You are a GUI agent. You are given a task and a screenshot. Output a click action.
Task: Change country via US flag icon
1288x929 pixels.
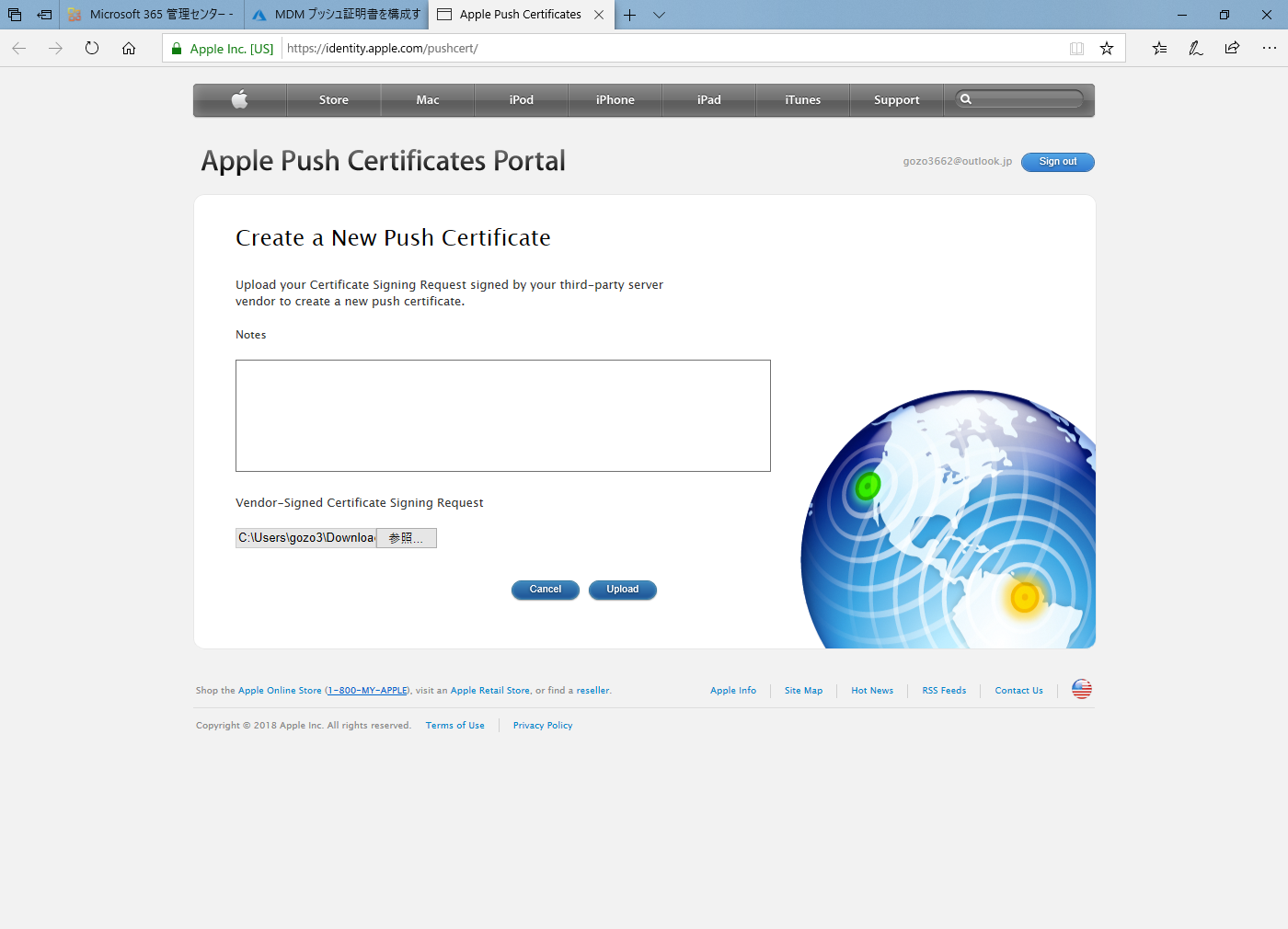[x=1082, y=690]
